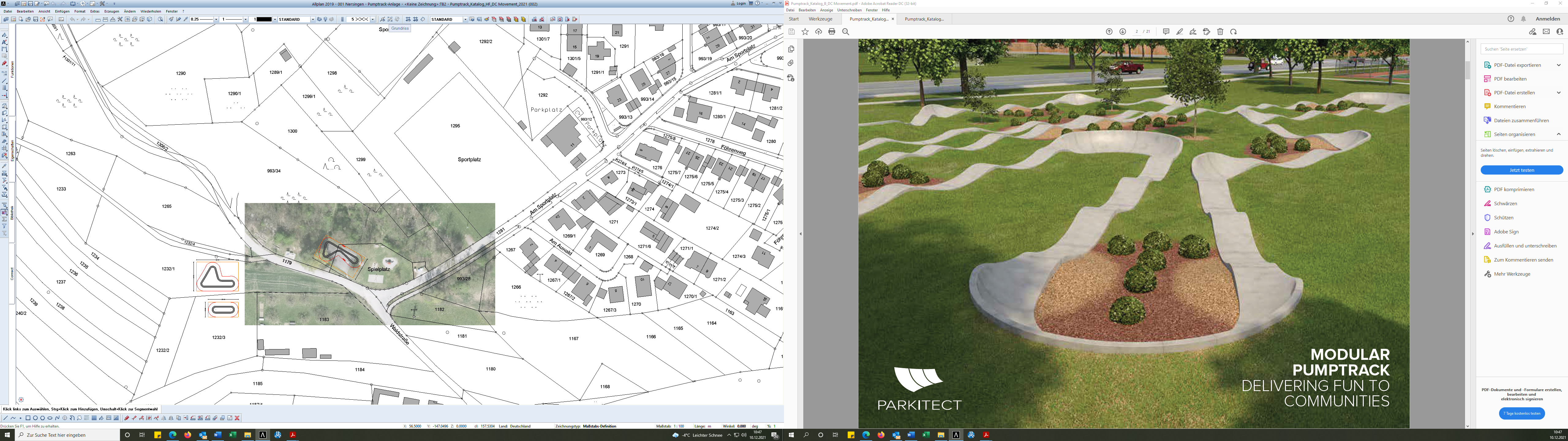Screen dimensions: 1568x441
Task: Click the highlighter pen icon in Acrobat
Action: click(1180, 32)
